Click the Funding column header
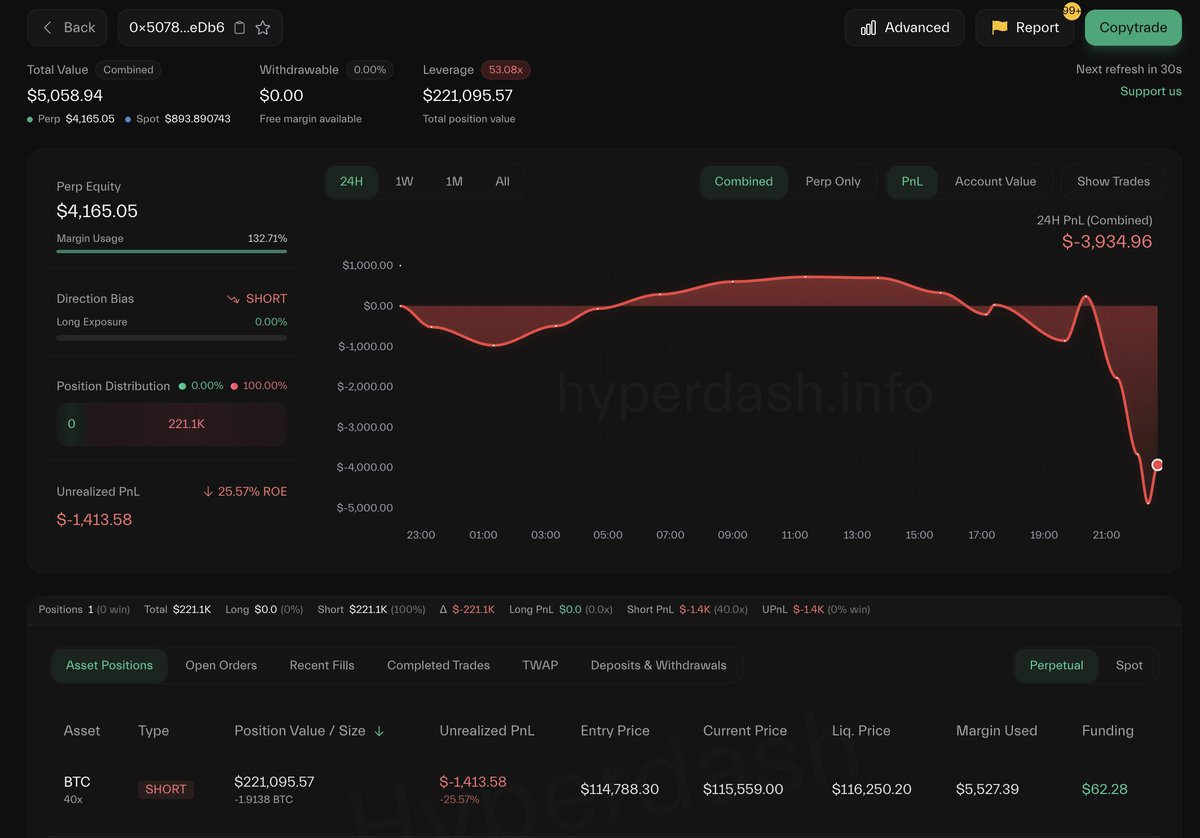The height and width of the screenshot is (838, 1200). pos(1108,731)
